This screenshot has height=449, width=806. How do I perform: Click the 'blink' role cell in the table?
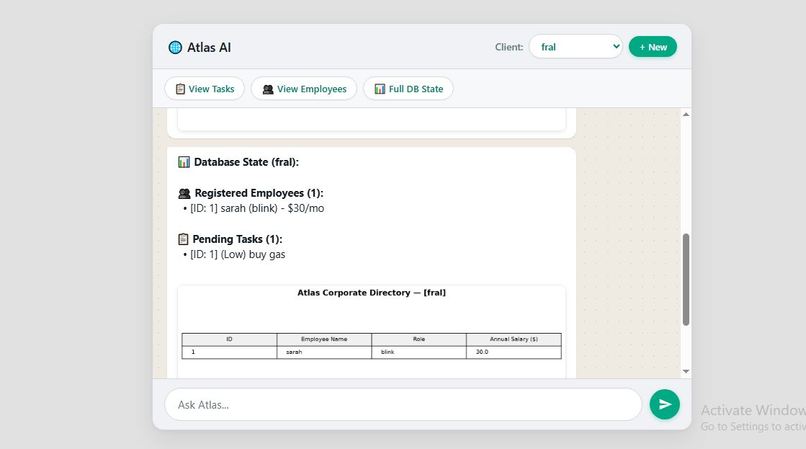(x=419, y=352)
